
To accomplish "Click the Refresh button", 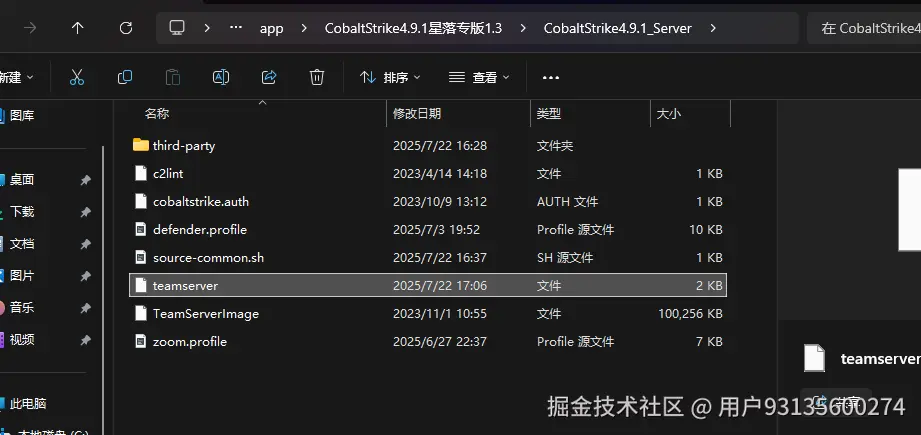I will point(126,28).
